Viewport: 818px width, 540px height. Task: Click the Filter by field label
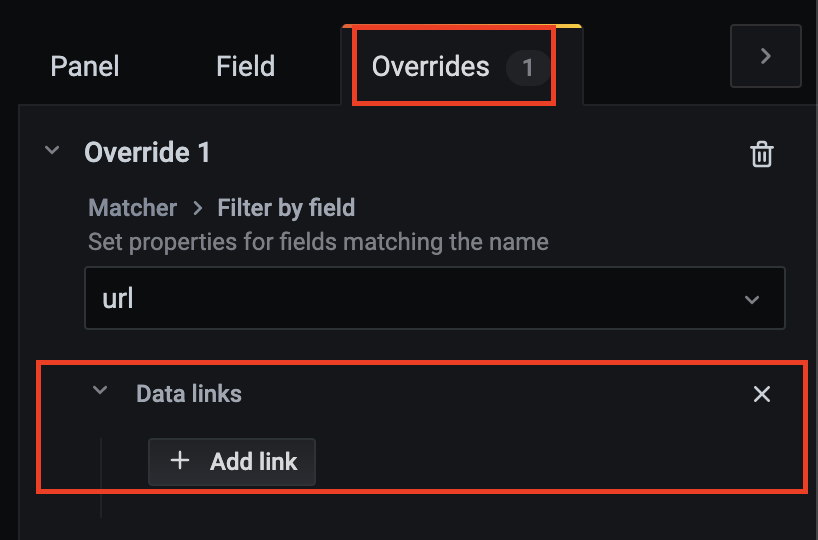286,208
